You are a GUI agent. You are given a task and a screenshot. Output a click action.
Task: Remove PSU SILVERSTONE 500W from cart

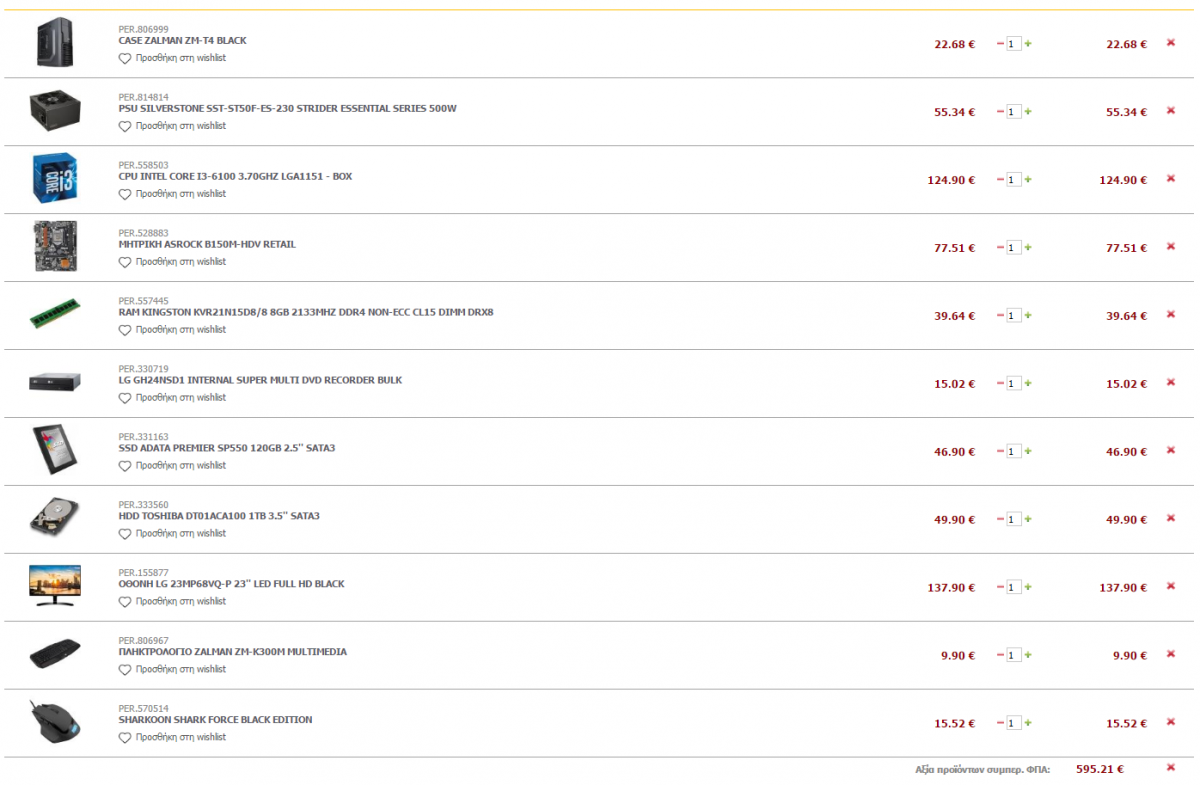pyautogui.click(x=1171, y=111)
